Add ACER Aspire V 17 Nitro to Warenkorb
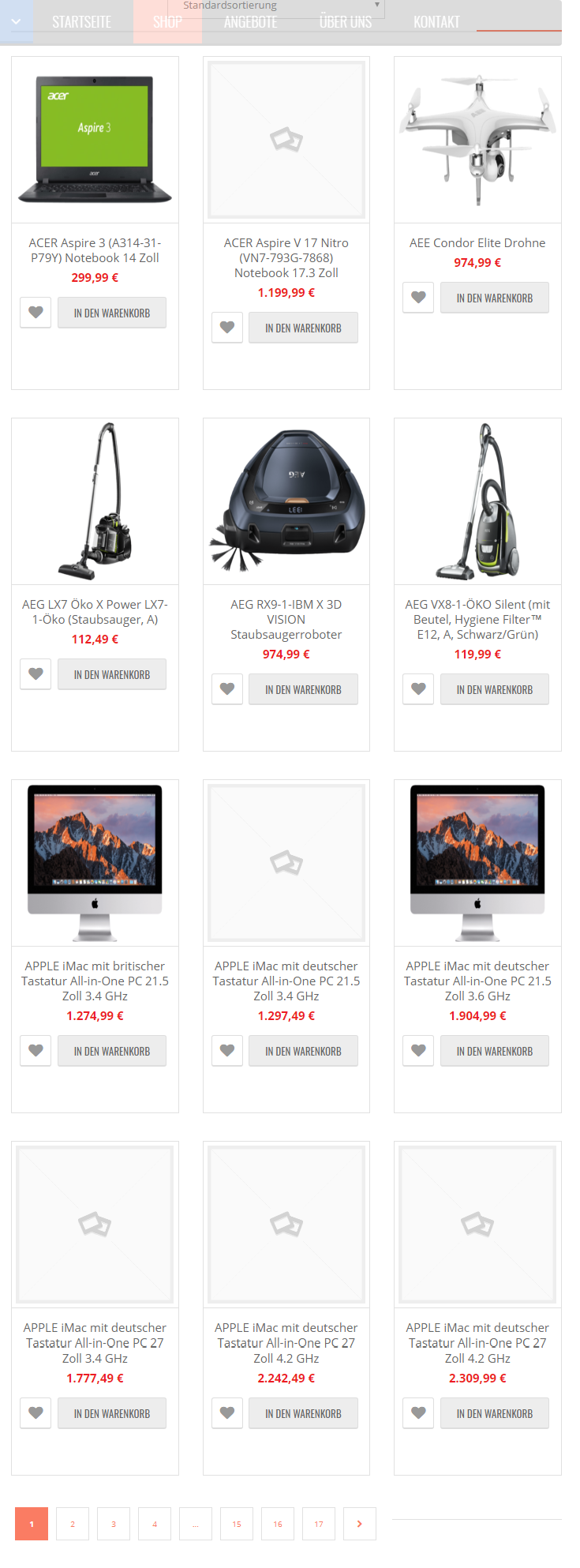Screen dimensions: 580x1568 click(x=303, y=328)
